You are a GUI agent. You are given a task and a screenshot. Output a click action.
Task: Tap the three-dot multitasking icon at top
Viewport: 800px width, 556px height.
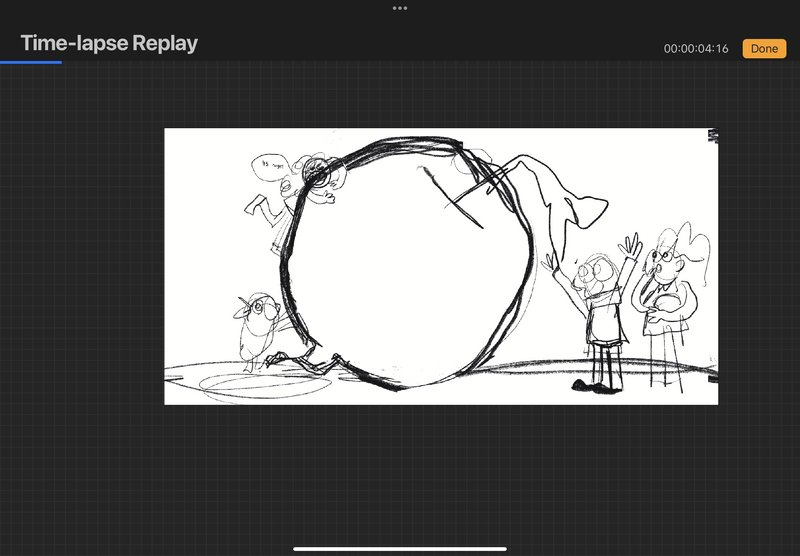(400, 7)
